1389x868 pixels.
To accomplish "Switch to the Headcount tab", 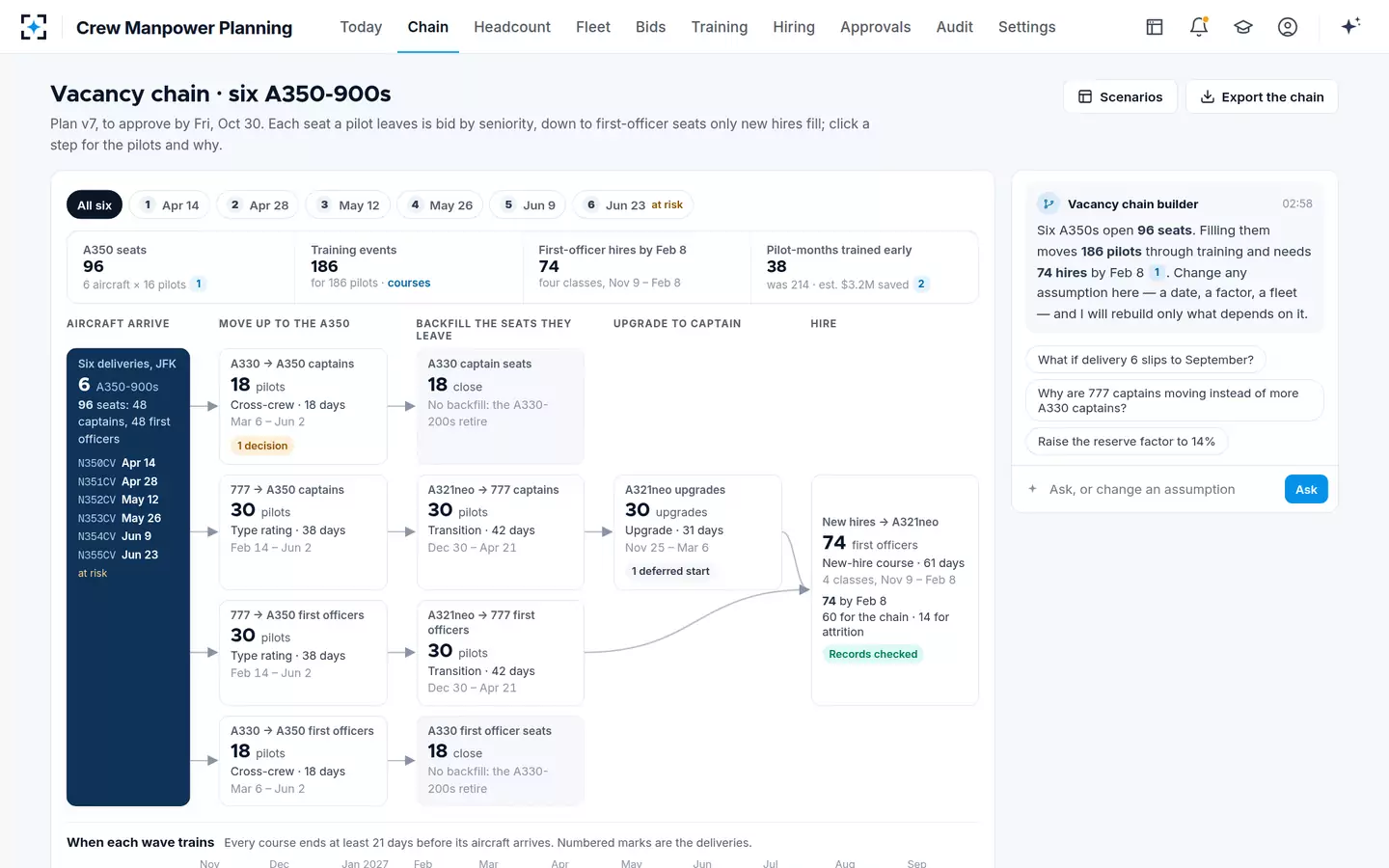I will pos(512,27).
